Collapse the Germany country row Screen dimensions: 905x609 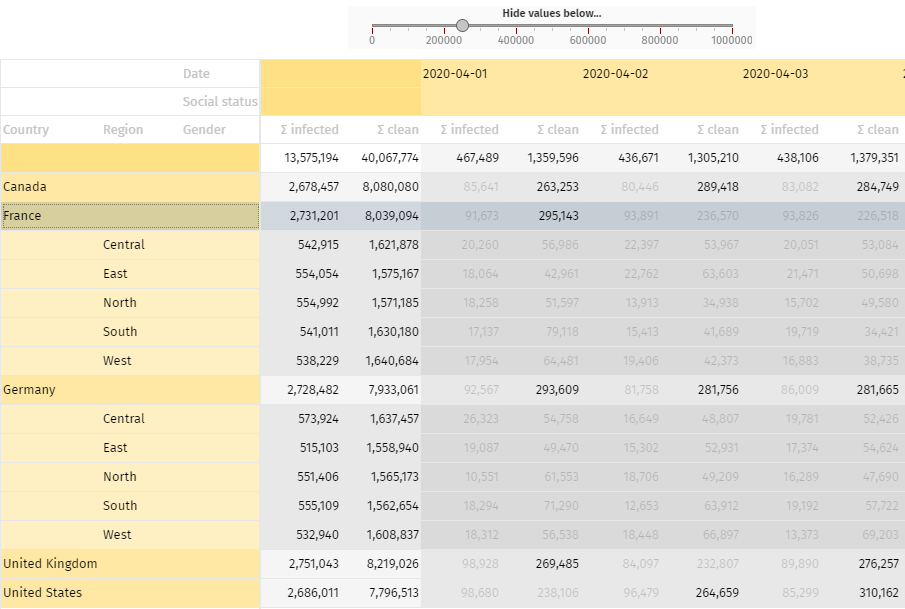point(29,390)
